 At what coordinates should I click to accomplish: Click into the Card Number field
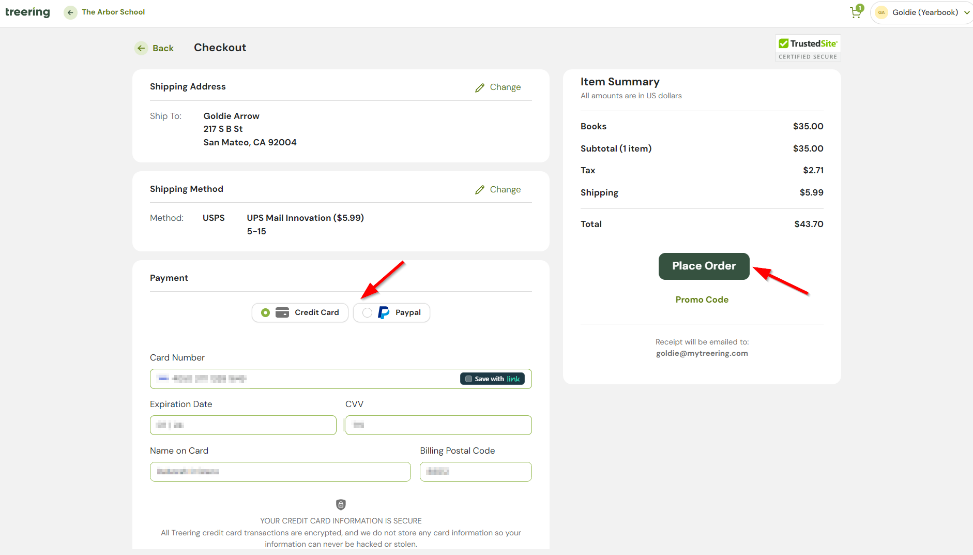tap(300, 379)
